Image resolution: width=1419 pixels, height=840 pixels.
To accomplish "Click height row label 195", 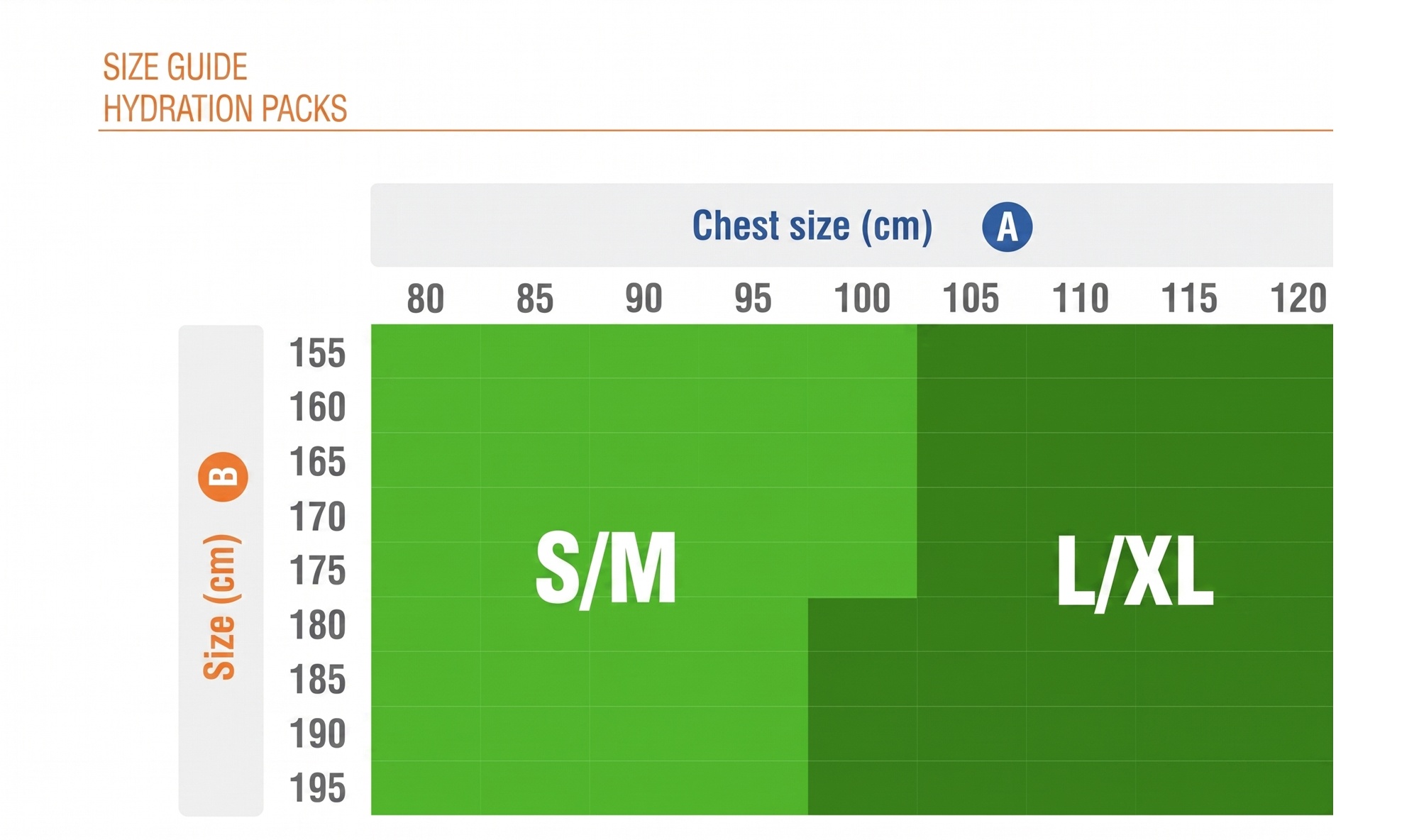I will click(x=317, y=789).
